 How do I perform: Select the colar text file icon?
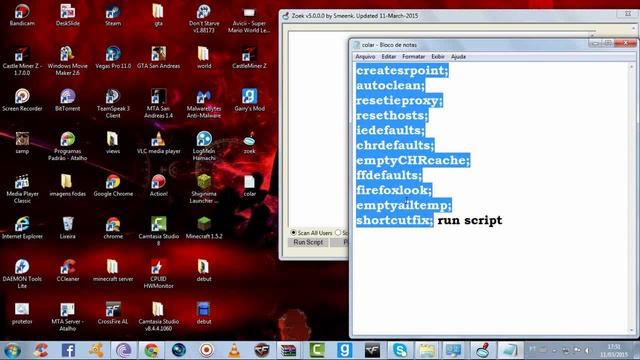coord(249,186)
